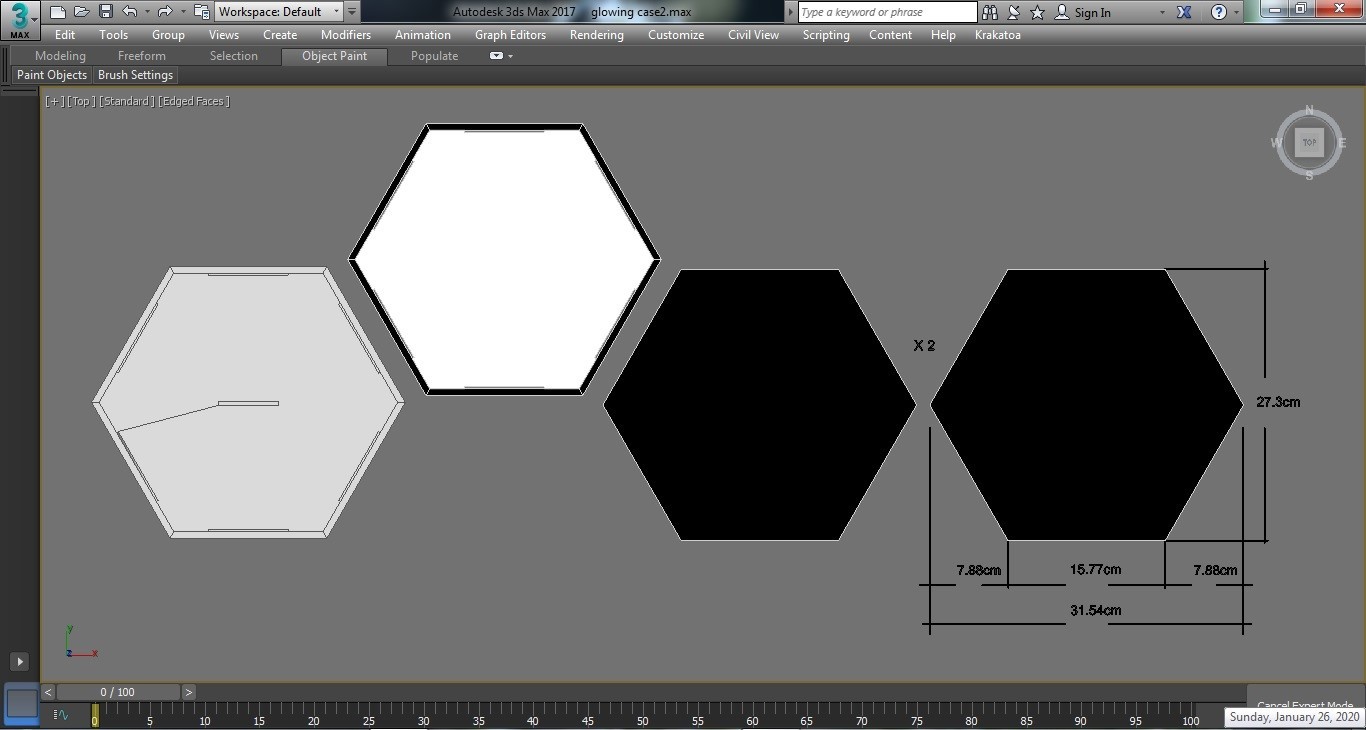The height and width of the screenshot is (730, 1366).
Task: Open the Tools menu
Action: pos(113,35)
